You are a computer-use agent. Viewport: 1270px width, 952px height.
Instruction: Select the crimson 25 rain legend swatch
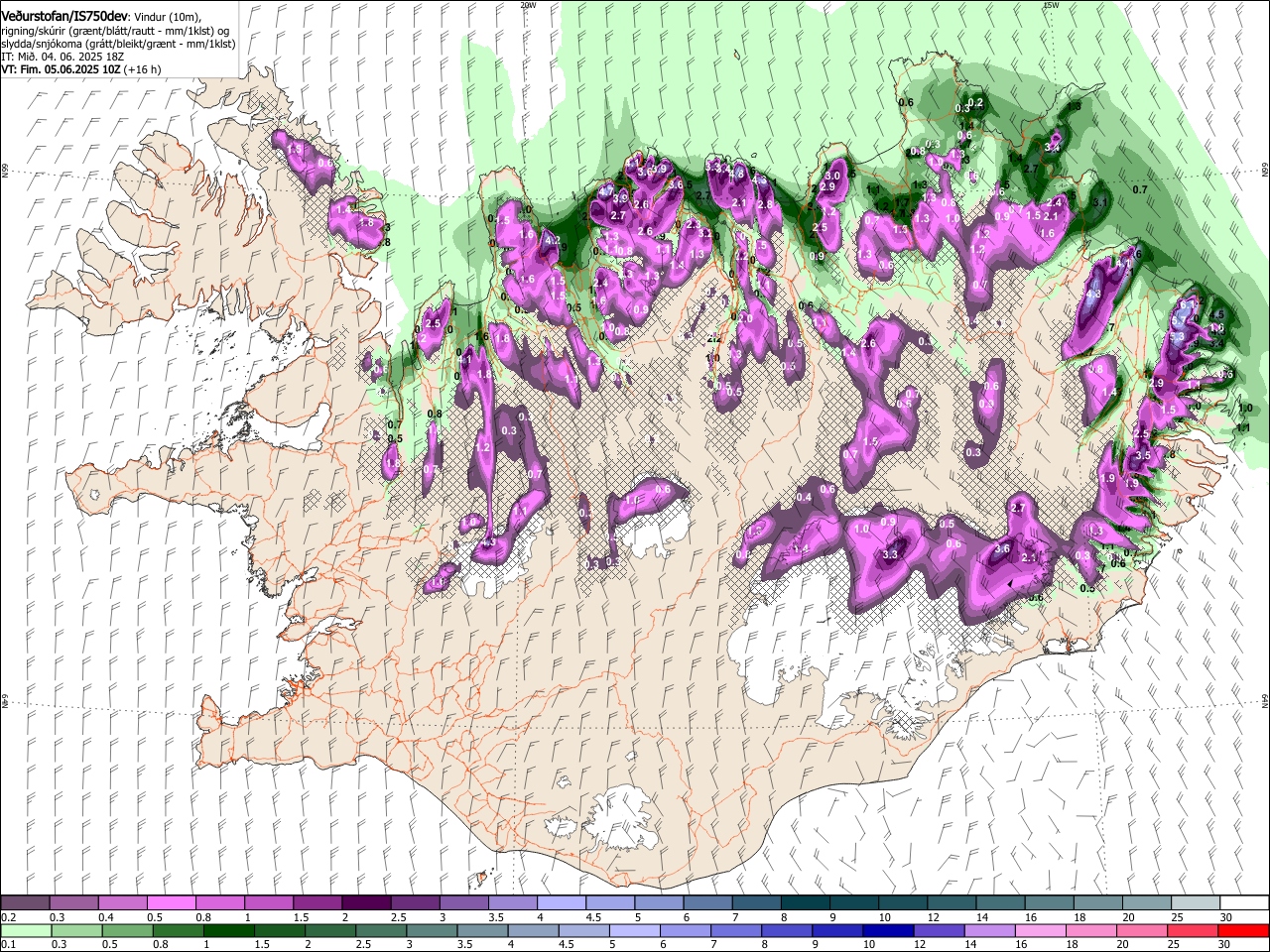tap(1194, 930)
